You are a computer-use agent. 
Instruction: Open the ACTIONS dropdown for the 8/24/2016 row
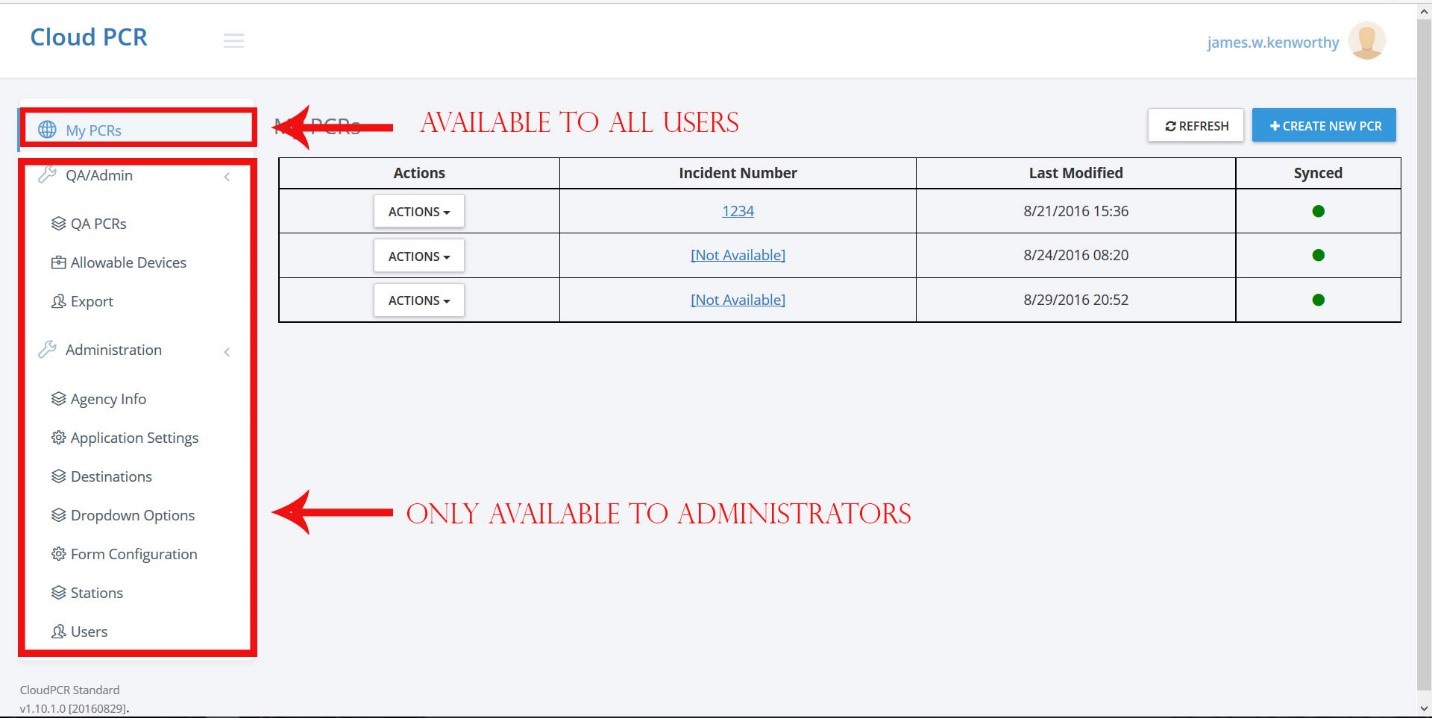[419, 256]
